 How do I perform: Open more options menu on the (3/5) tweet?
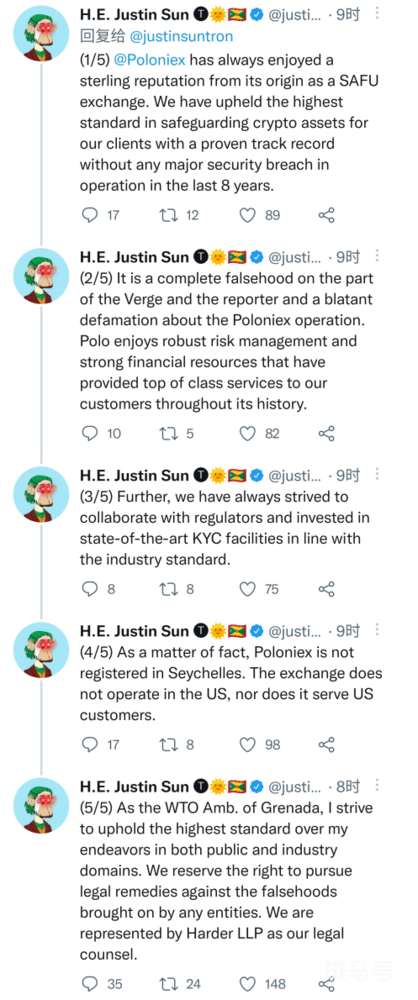pyautogui.click(x=377, y=474)
